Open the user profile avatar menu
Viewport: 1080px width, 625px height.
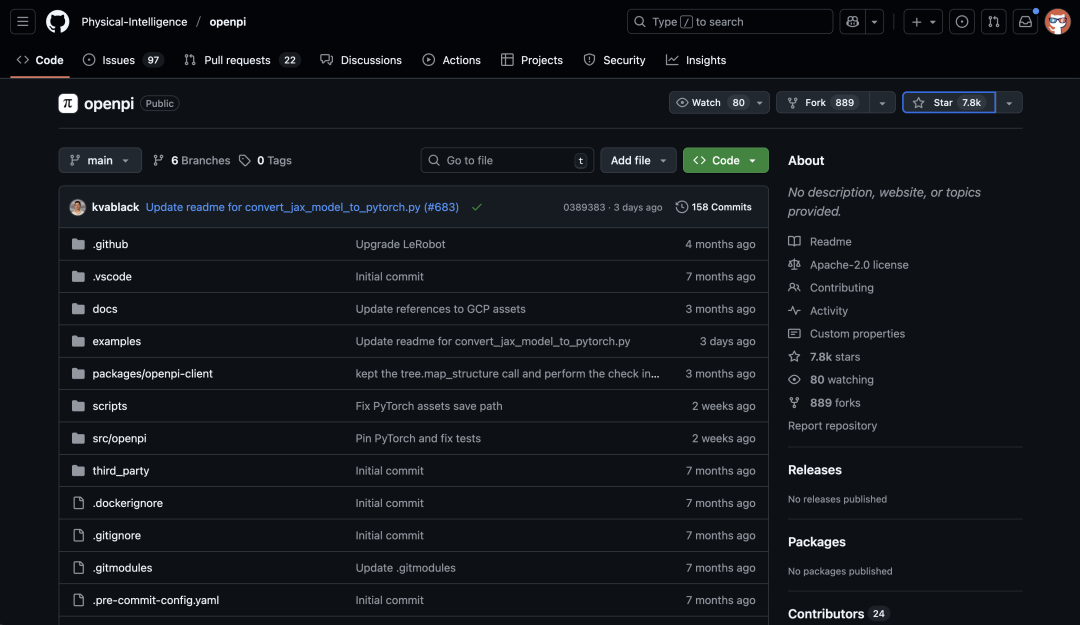1057,22
